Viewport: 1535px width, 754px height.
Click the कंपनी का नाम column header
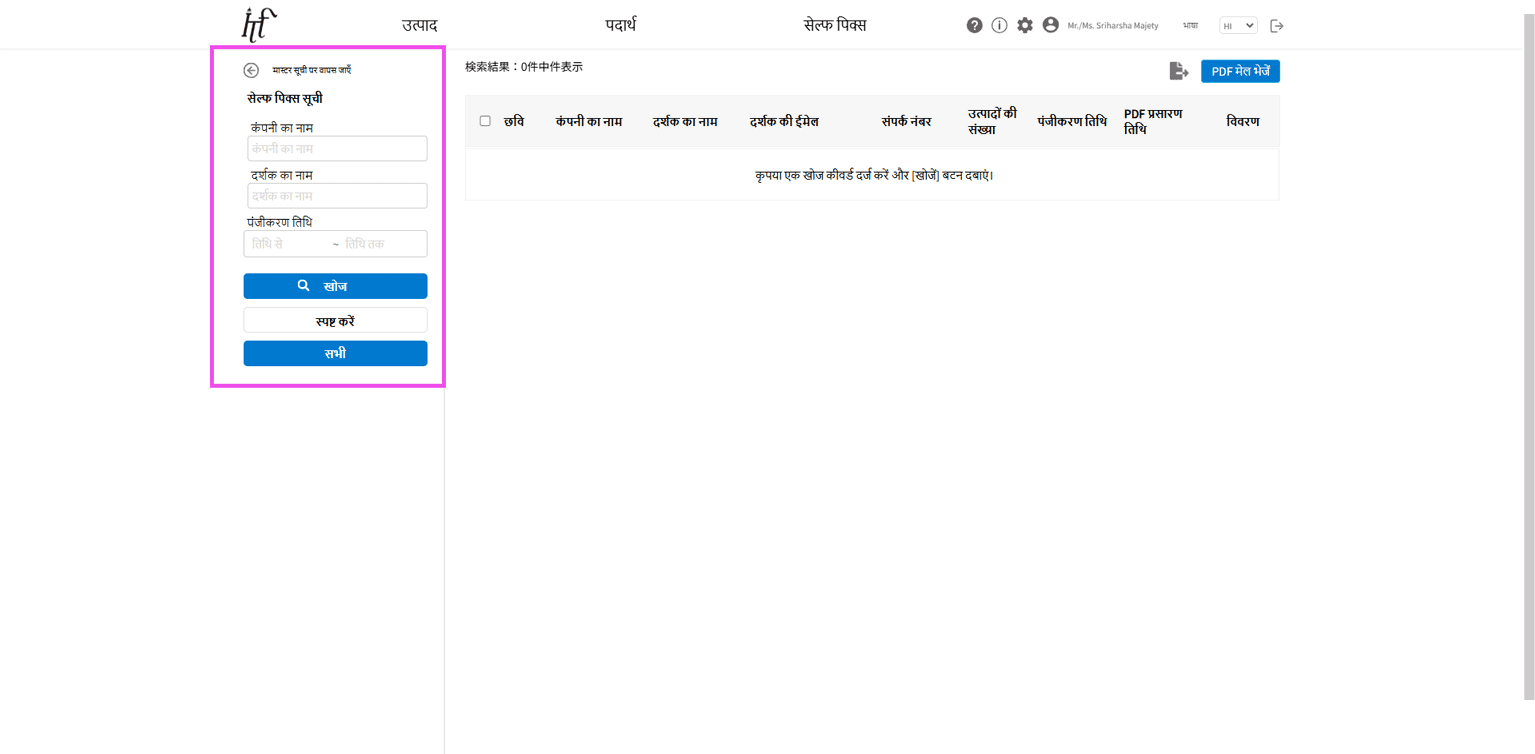[589, 121]
